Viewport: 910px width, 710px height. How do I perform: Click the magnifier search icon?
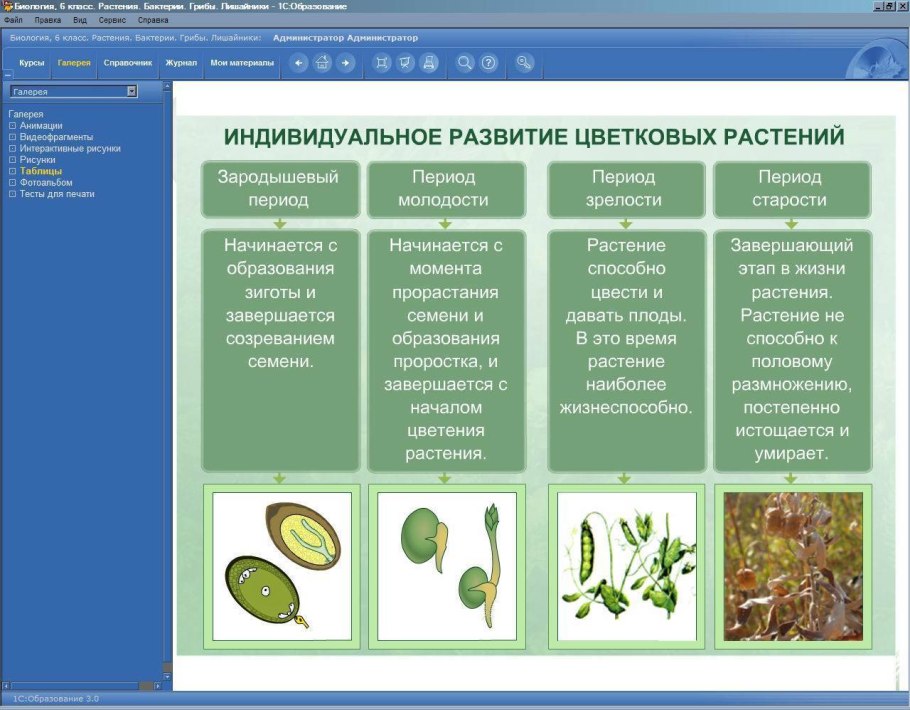click(464, 63)
